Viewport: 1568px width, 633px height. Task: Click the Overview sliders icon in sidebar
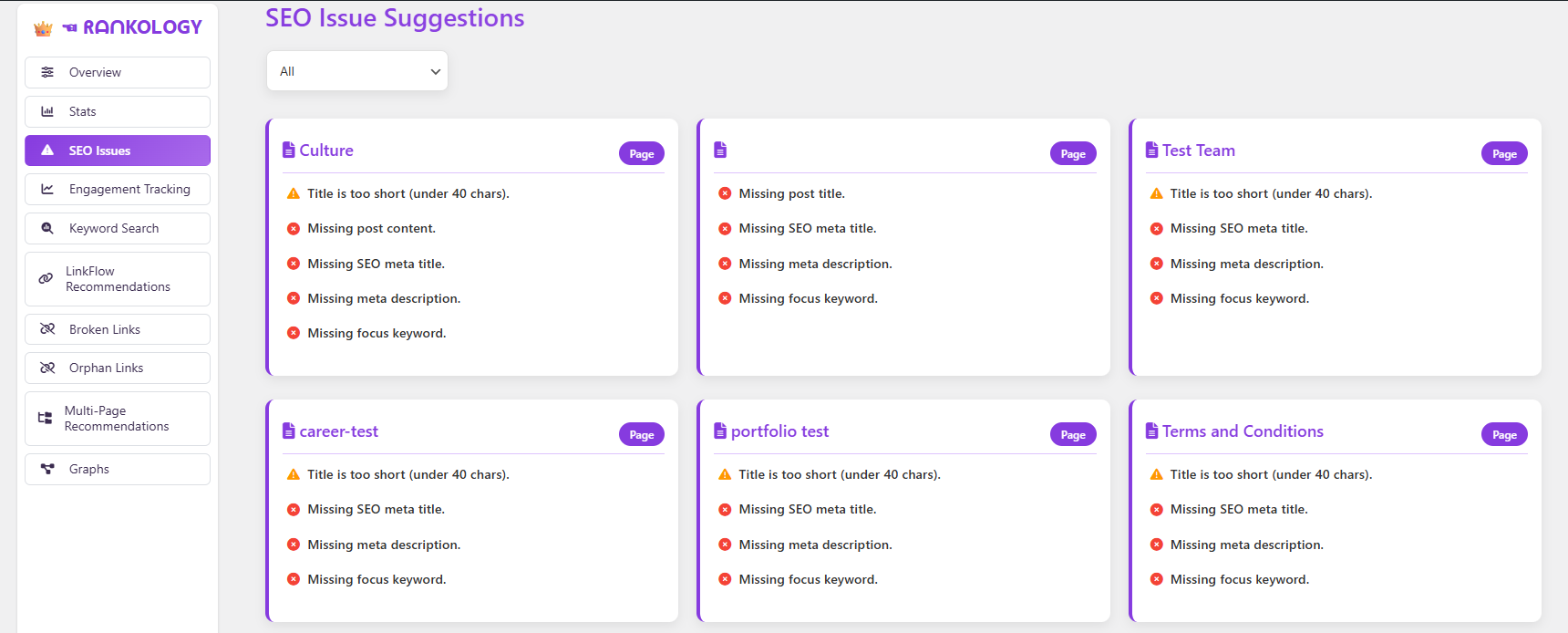tap(47, 72)
